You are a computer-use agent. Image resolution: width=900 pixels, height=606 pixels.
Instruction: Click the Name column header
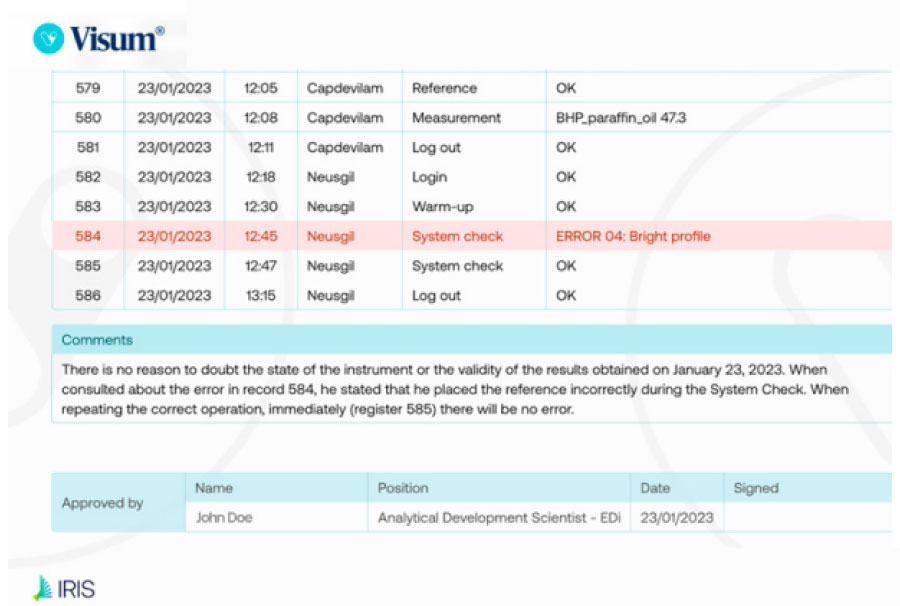pyautogui.click(x=214, y=488)
